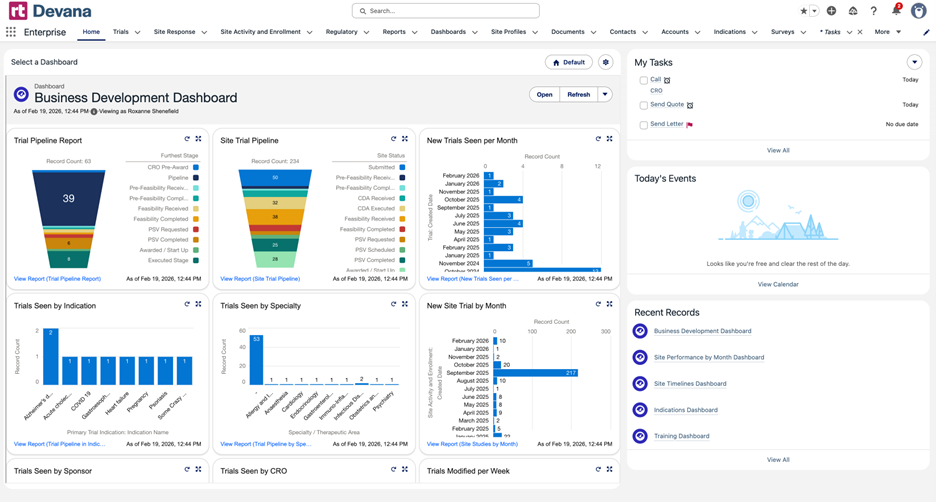This screenshot has height=502, width=936.
Task: Tick the Send Letter task checkbox
Action: (644, 125)
